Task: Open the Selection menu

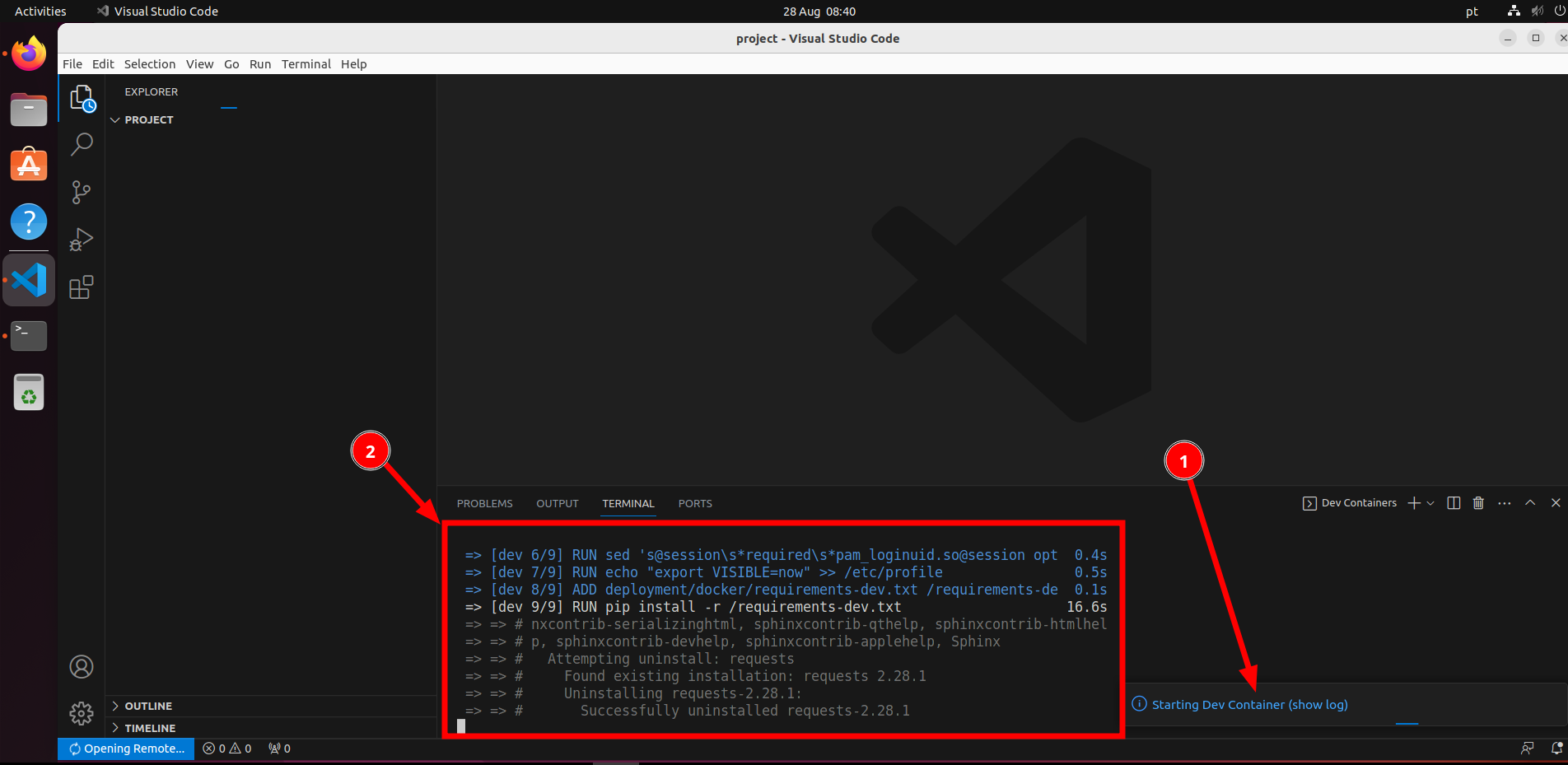Action: 150,64
